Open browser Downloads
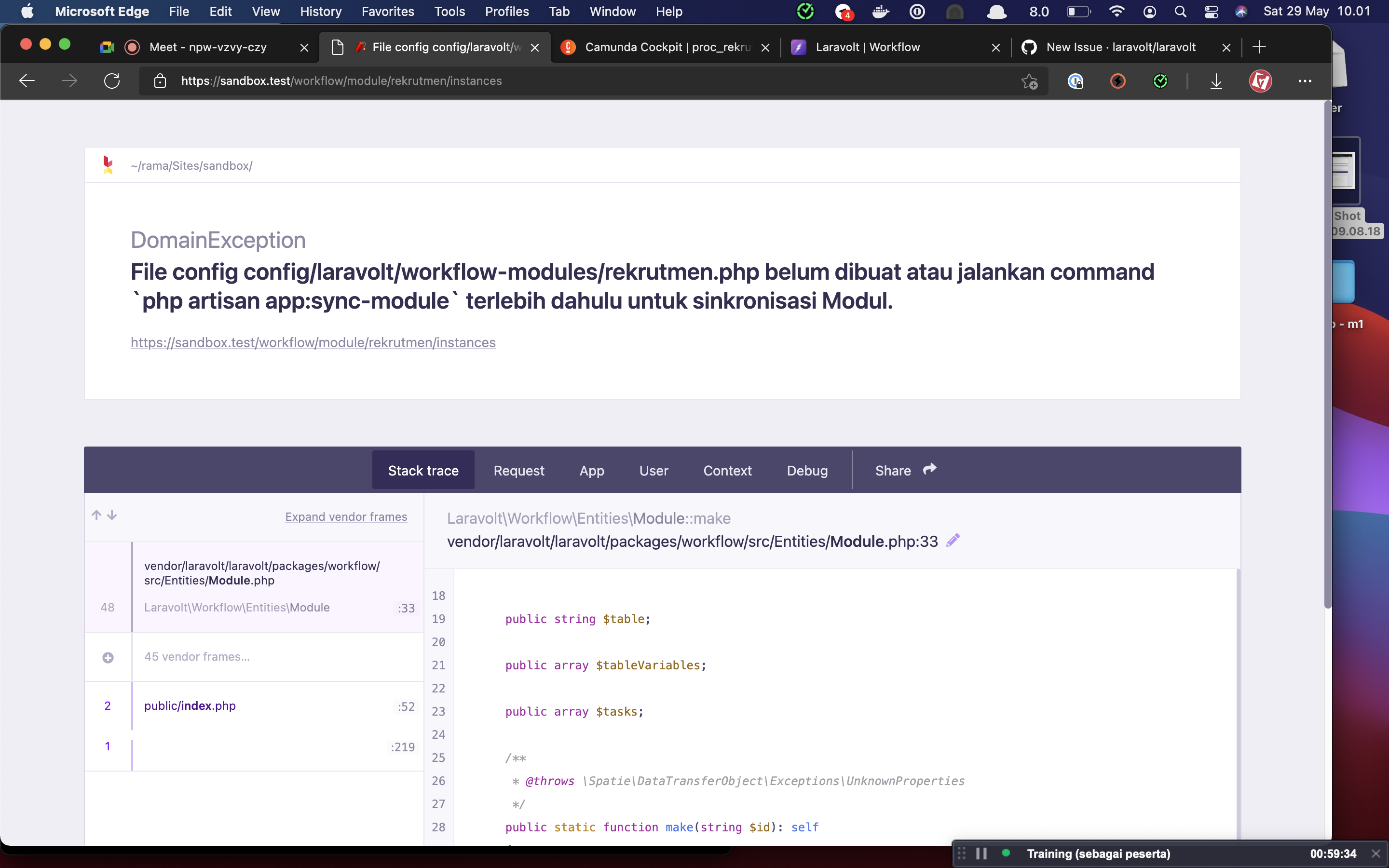The height and width of the screenshot is (868, 1389). [x=1216, y=81]
